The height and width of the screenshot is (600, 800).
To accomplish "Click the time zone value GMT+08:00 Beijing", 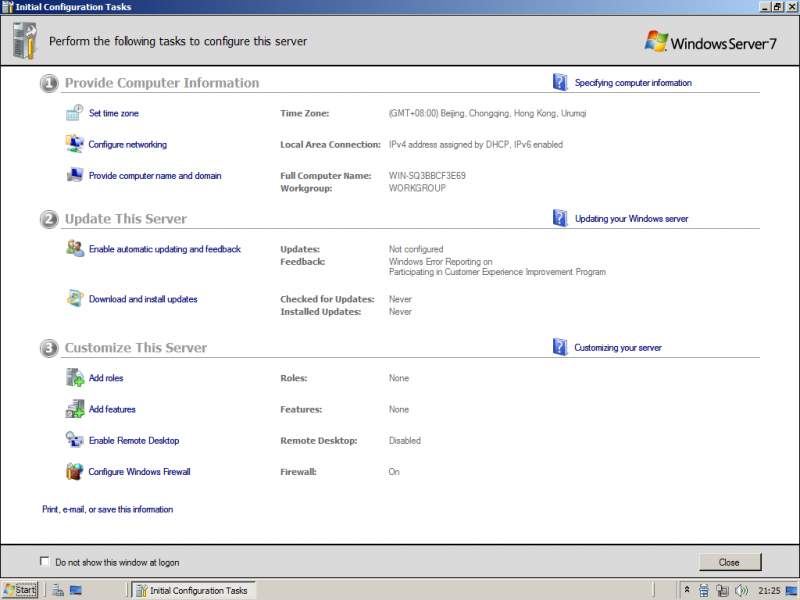I will pyautogui.click(x=487, y=113).
